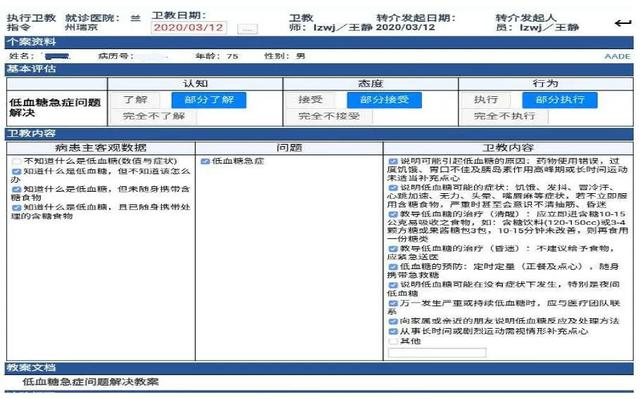
Task: Uncheck 说明可能引起低血糖的原因 checkbox
Action: (x=393, y=162)
